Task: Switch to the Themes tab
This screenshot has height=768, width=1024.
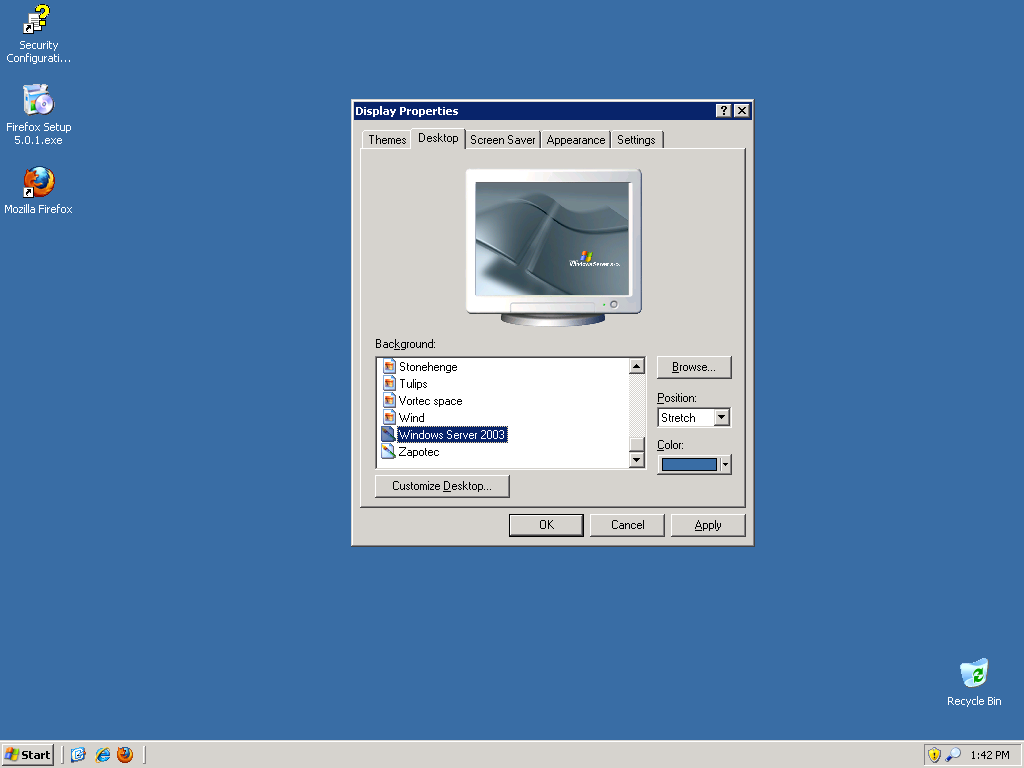Action: [x=387, y=140]
